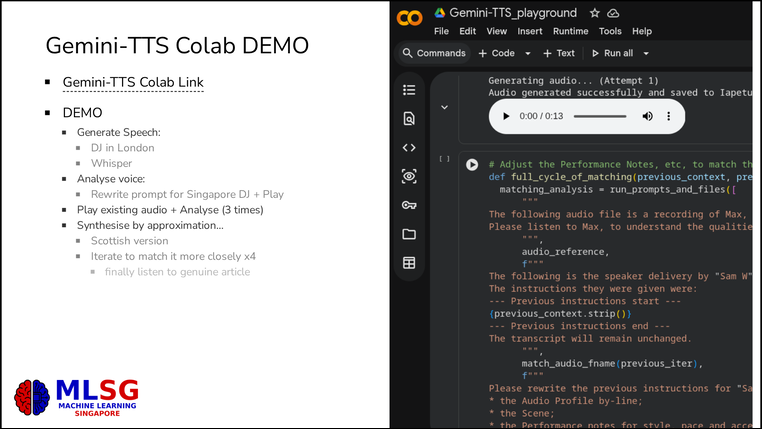Click the MLSG Machine Learning Singapore logo

76,397
